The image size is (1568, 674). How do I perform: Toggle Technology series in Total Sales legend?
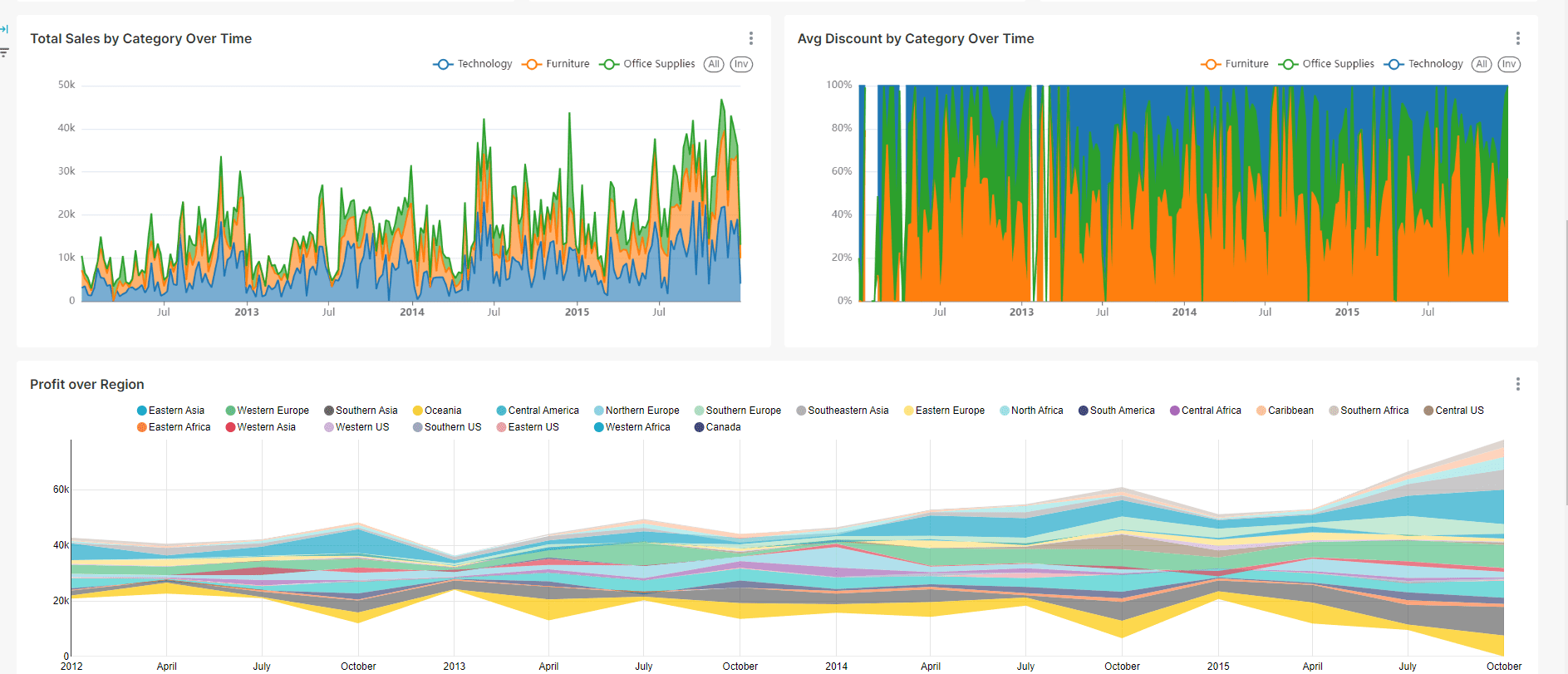[473, 64]
